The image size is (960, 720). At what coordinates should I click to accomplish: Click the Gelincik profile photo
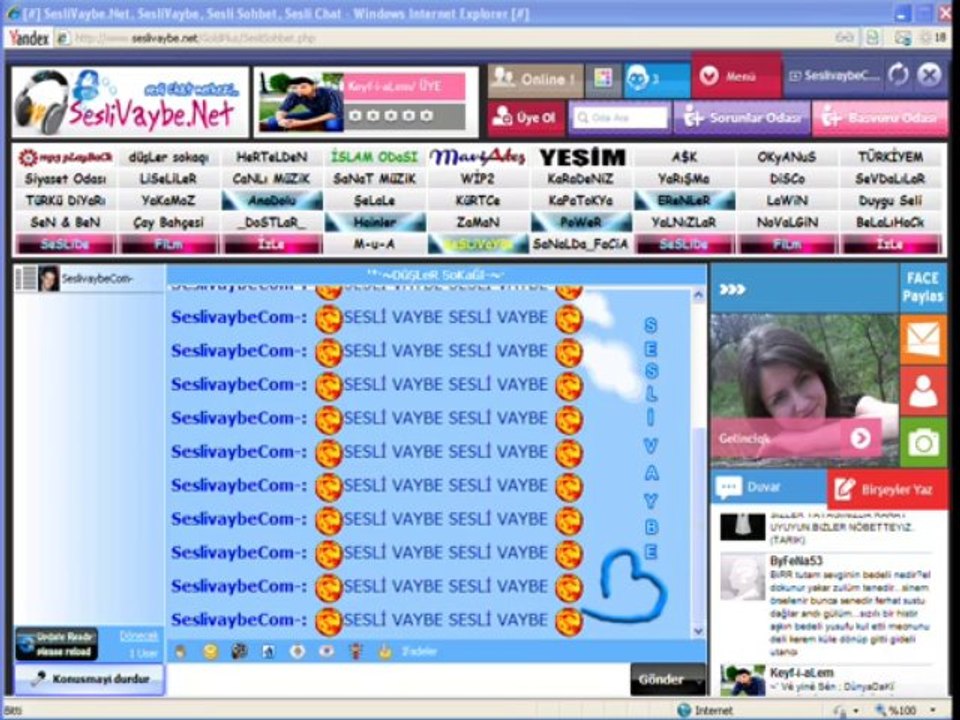tap(803, 392)
